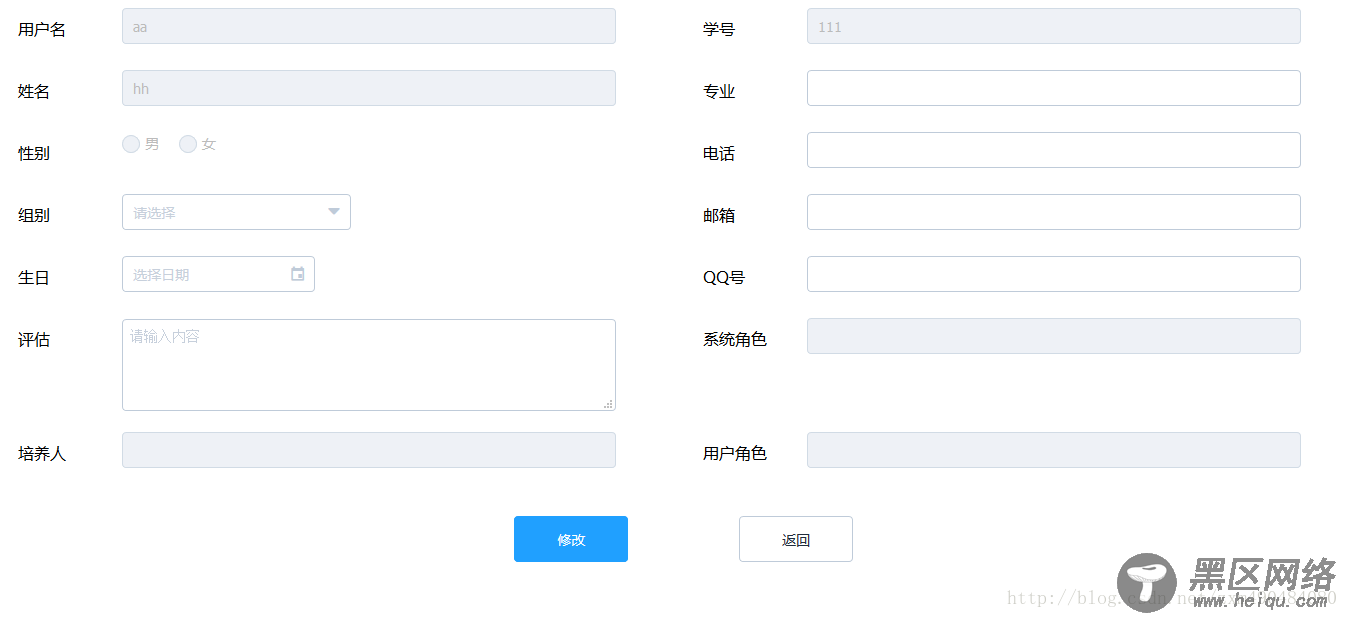This screenshot has width=1349, height=618.
Task: Click the disabled 学号 field with 111
Action: click(x=1054, y=26)
